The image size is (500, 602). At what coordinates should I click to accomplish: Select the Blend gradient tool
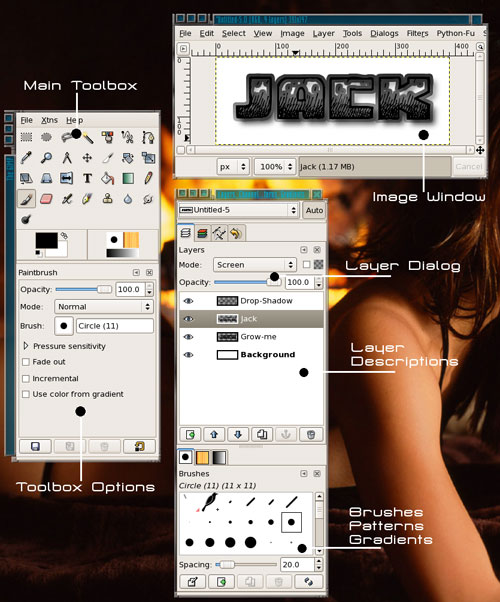pos(128,178)
